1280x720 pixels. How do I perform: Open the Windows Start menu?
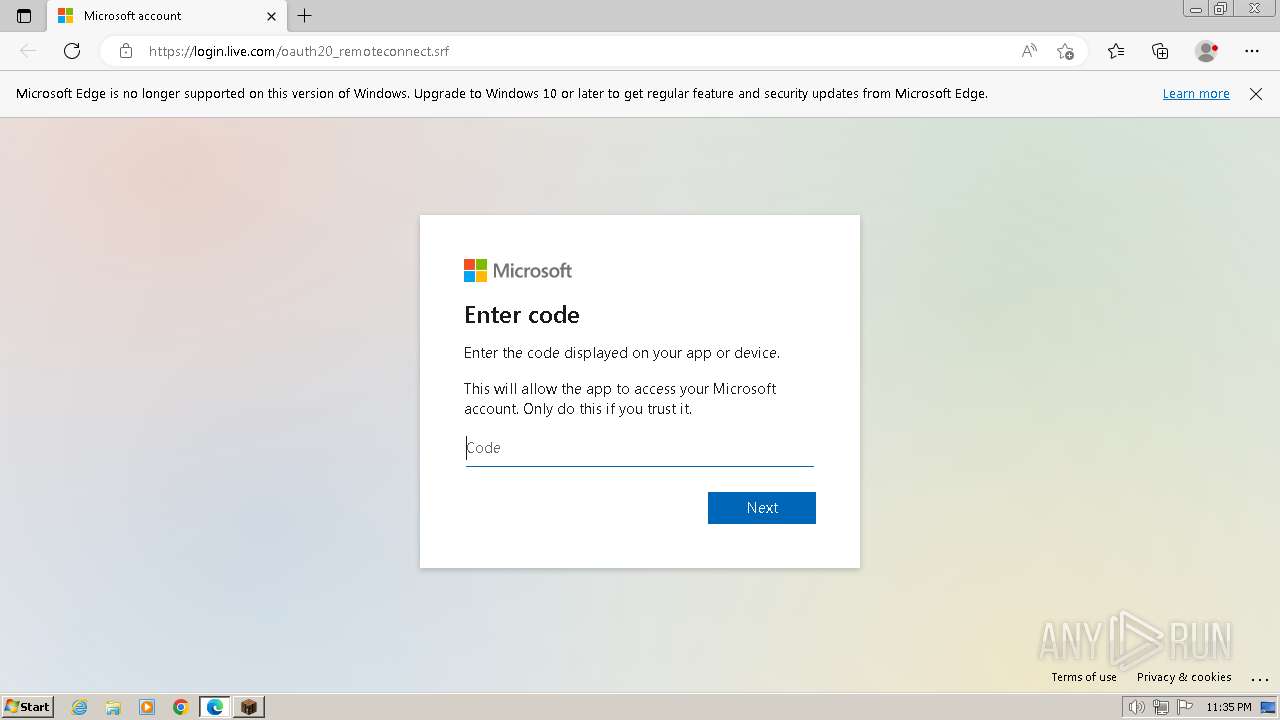click(x=28, y=707)
